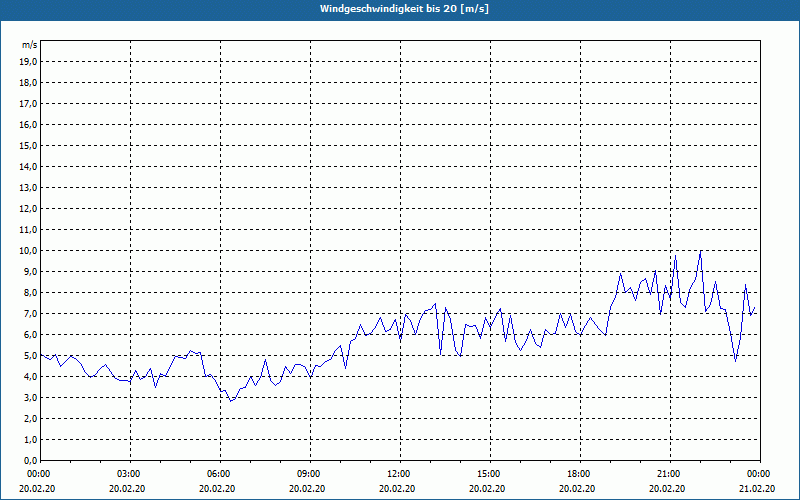This screenshot has width=800, height=500.
Task: Pick the "12:00" time label
Action: click(400, 474)
